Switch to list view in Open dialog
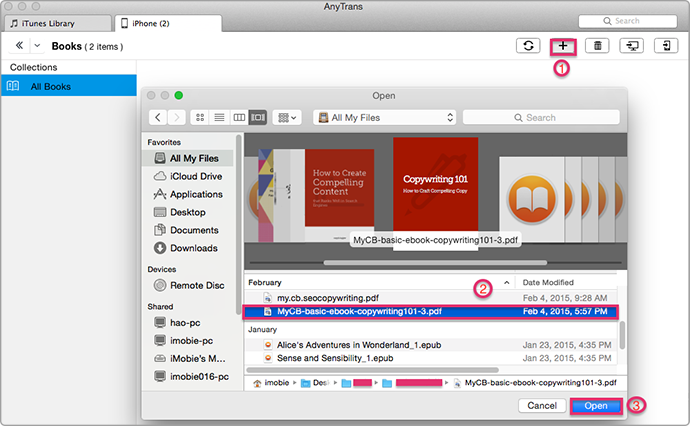This screenshot has height=426, width=690. click(219, 118)
